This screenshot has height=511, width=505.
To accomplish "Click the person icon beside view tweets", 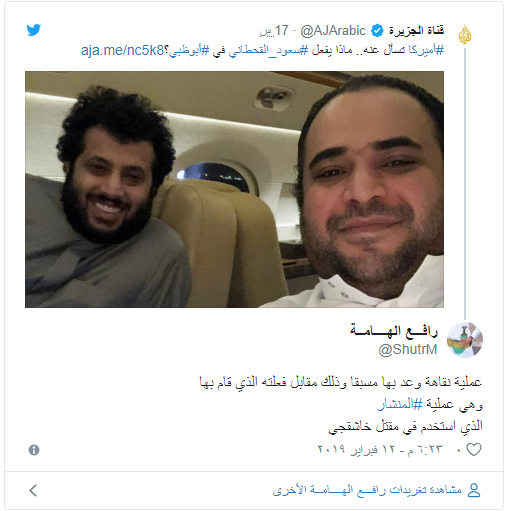I will [x=474, y=490].
